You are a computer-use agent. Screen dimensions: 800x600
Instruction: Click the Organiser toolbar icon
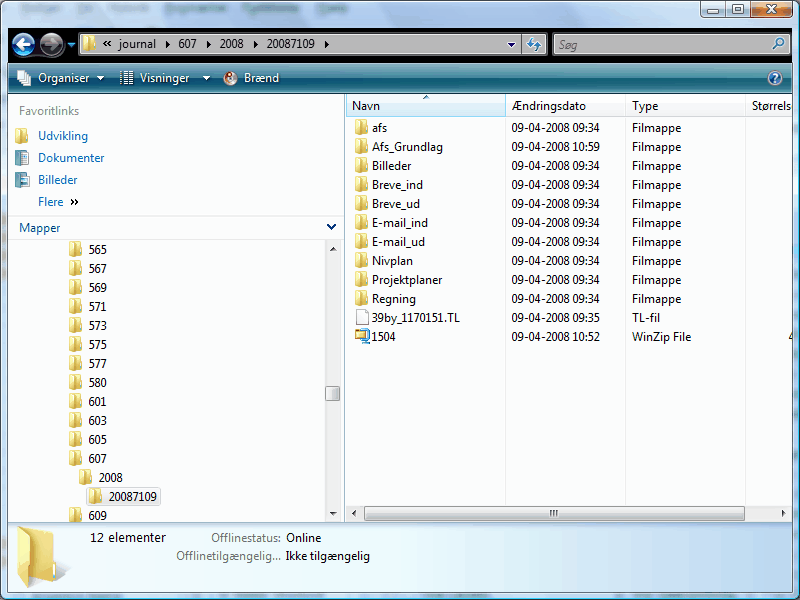(24, 78)
